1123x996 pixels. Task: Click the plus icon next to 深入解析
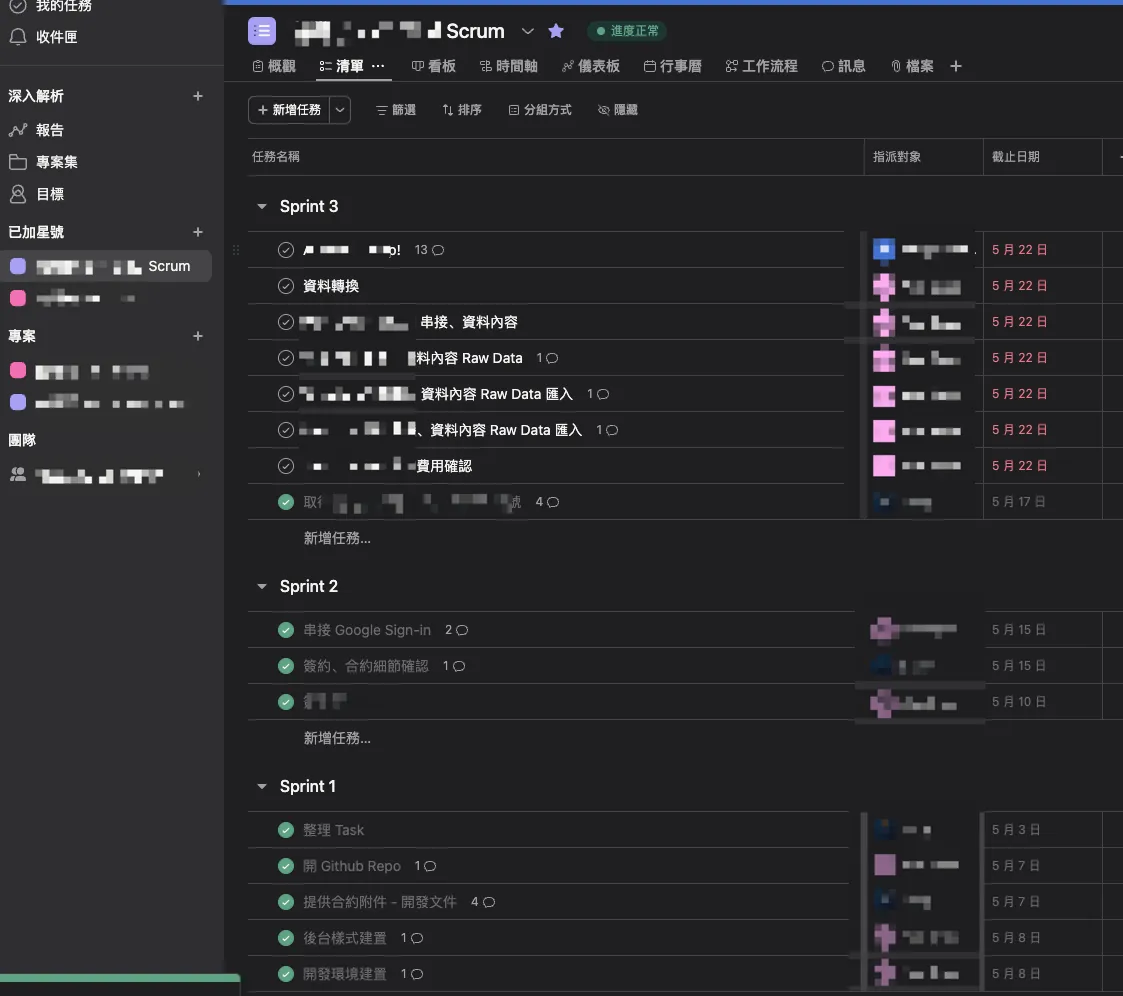198,96
